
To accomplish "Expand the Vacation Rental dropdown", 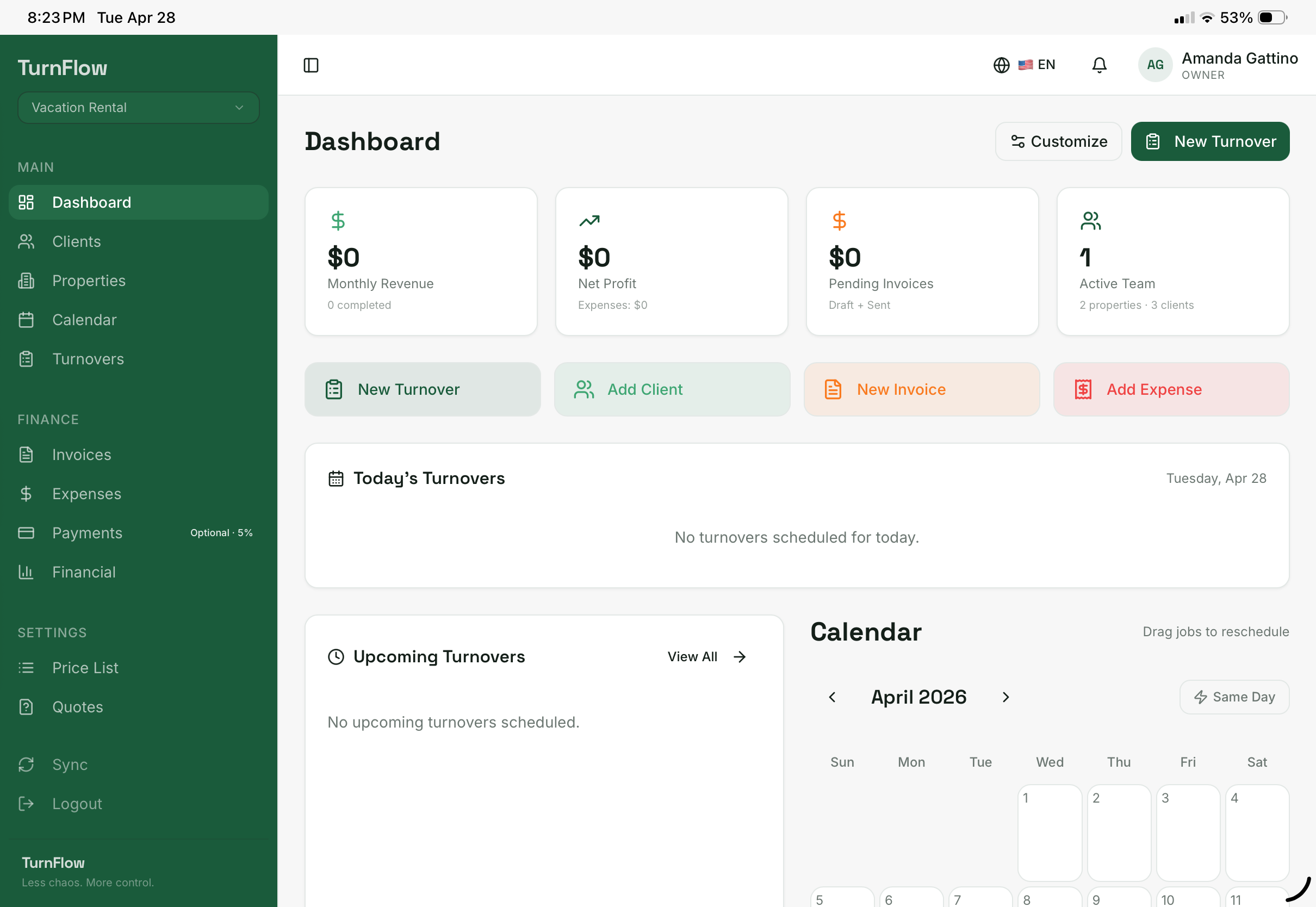I will coord(138,108).
